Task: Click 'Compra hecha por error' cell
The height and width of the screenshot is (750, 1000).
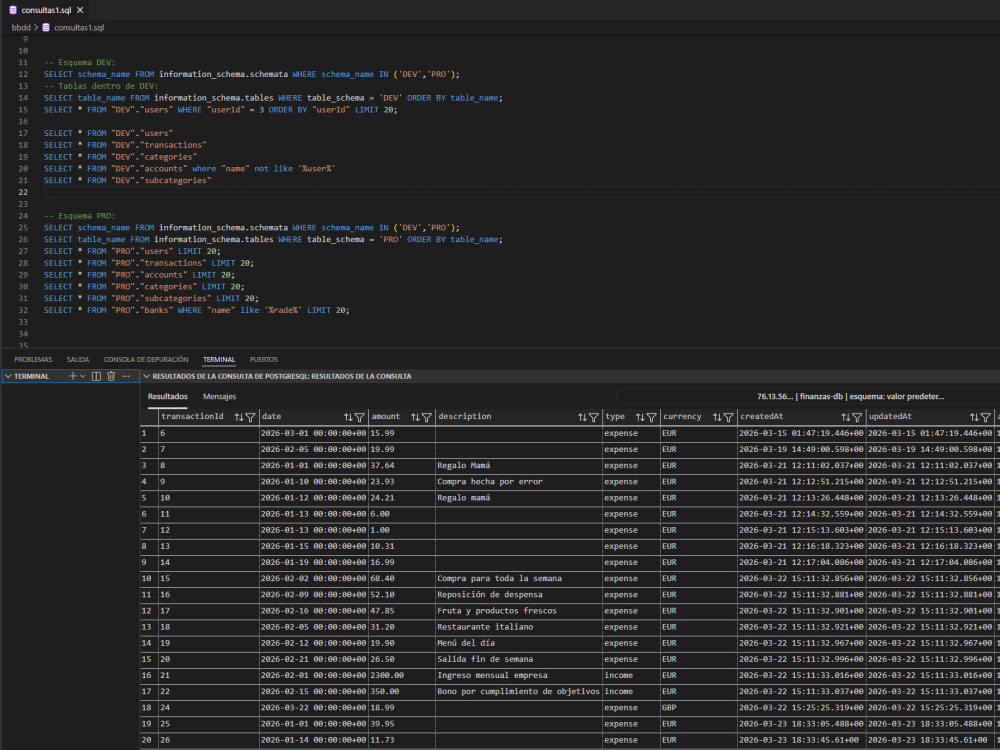Action: [x=518, y=482]
